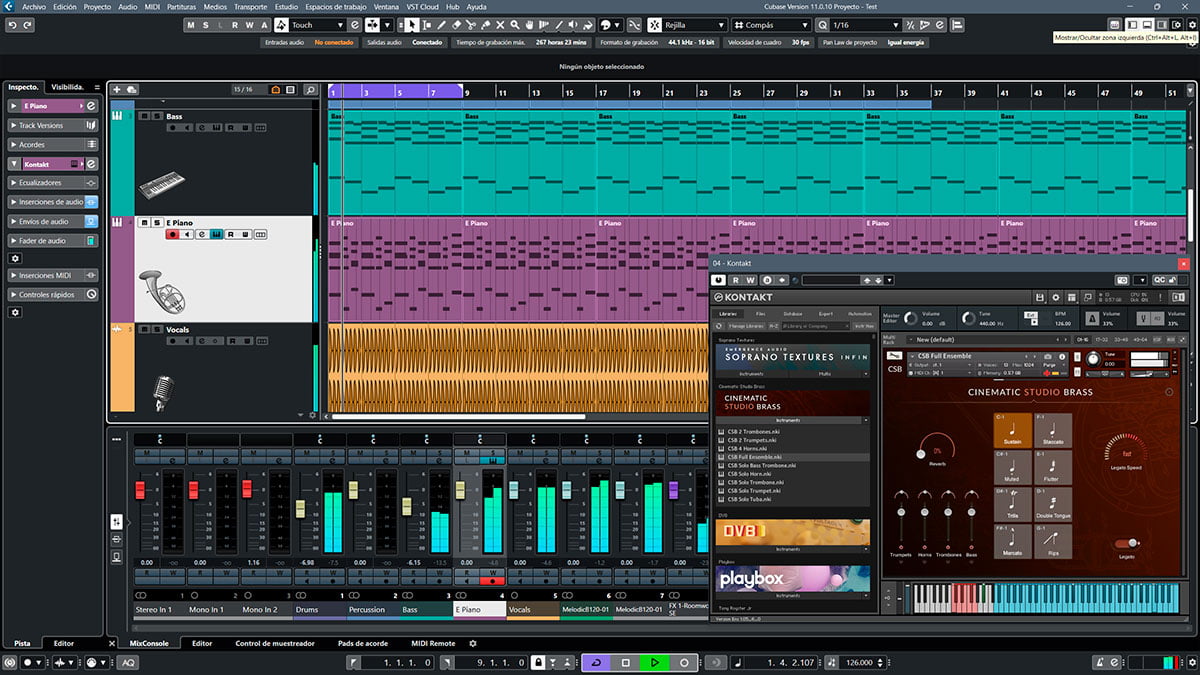Toggle Kontakt plugin power button

pyautogui.click(x=719, y=280)
